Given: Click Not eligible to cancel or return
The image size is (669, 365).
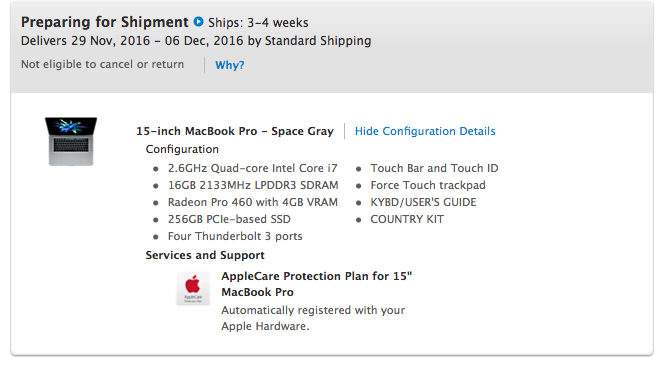Looking at the screenshot, I should pyautogui.click(x=102, y=64).
